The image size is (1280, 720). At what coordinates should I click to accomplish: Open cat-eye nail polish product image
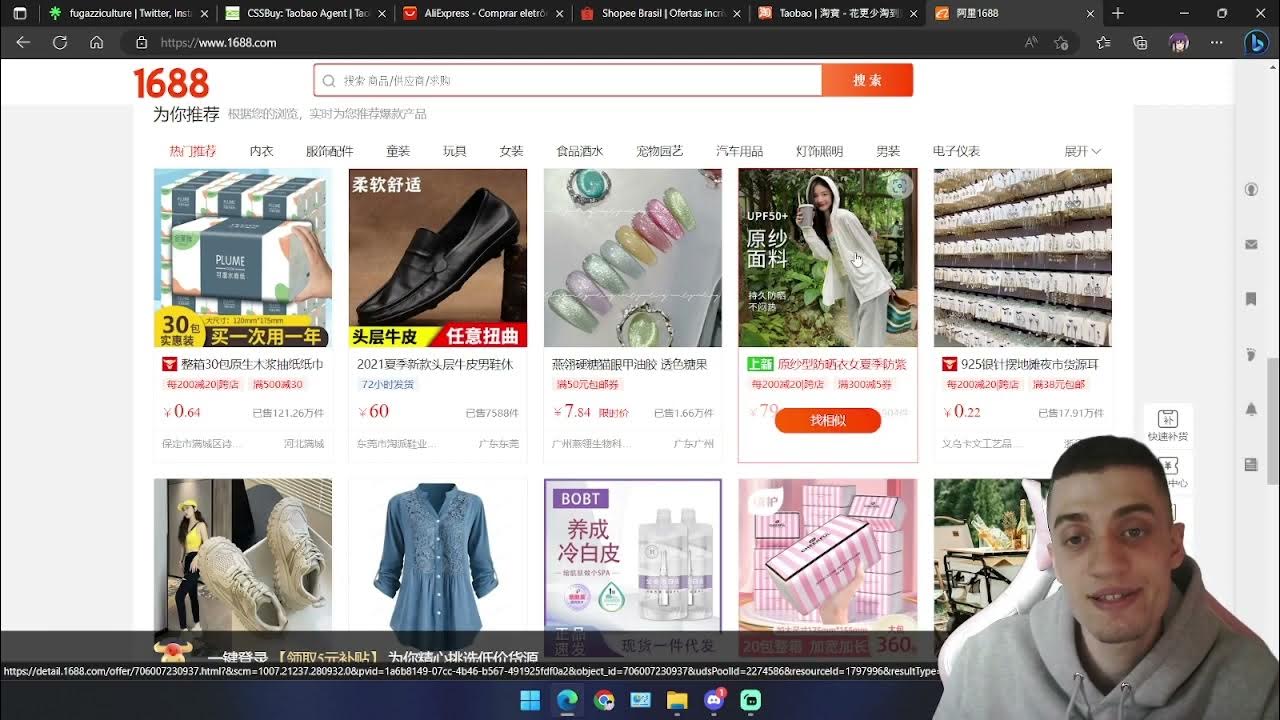[x=632, y=258]
